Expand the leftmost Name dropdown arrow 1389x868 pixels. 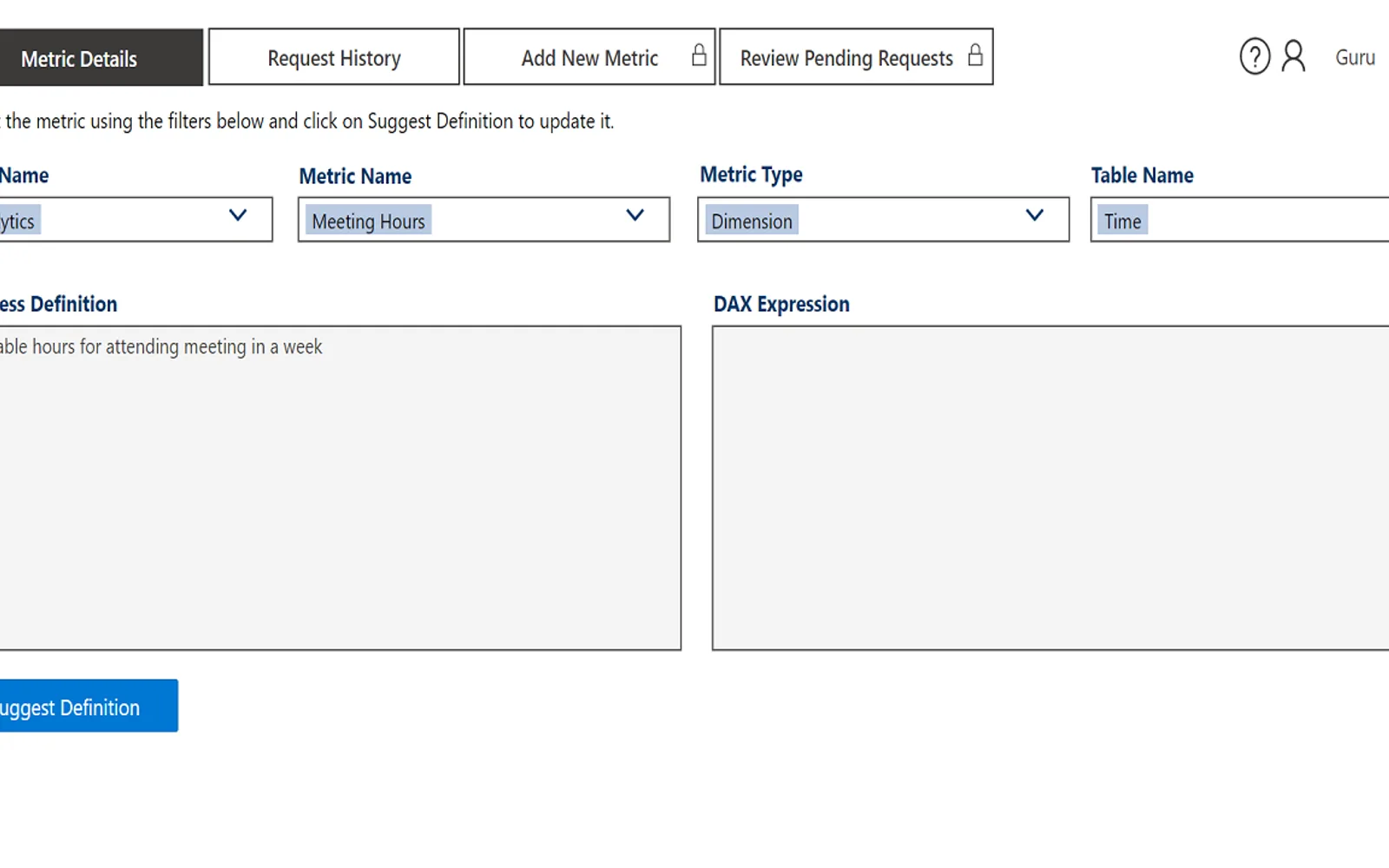click(x=238, y=215)
